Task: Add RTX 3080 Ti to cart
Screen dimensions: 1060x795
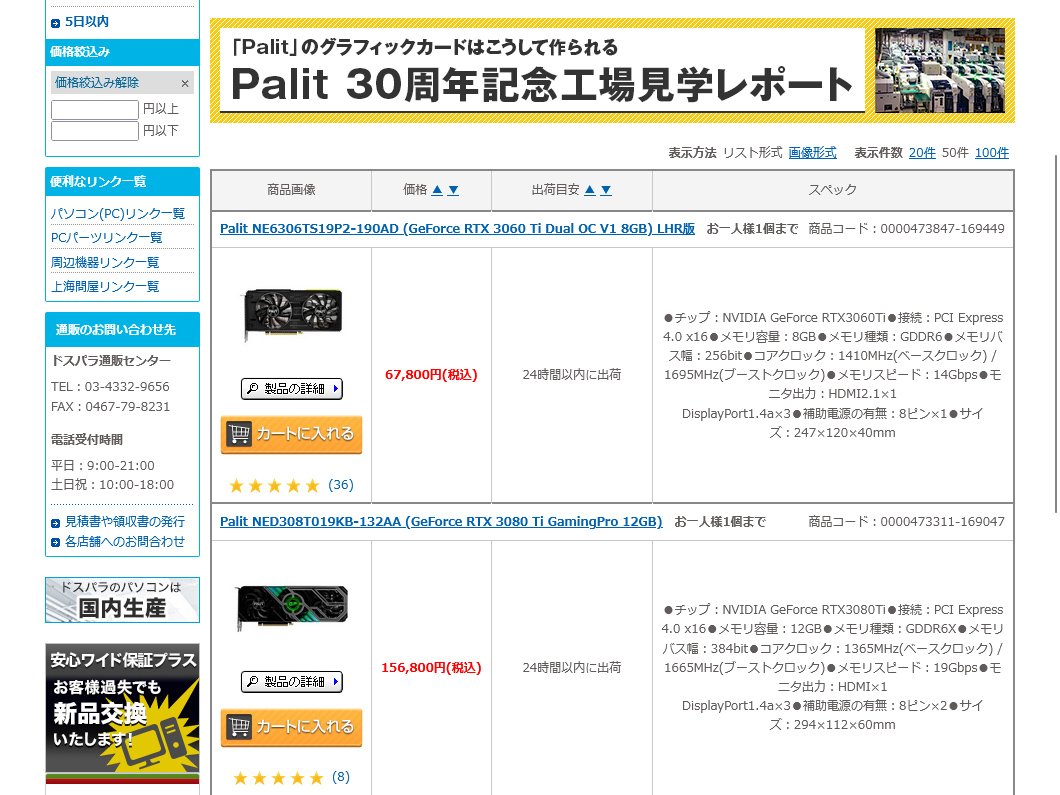Action: click(x=291, y=727)
